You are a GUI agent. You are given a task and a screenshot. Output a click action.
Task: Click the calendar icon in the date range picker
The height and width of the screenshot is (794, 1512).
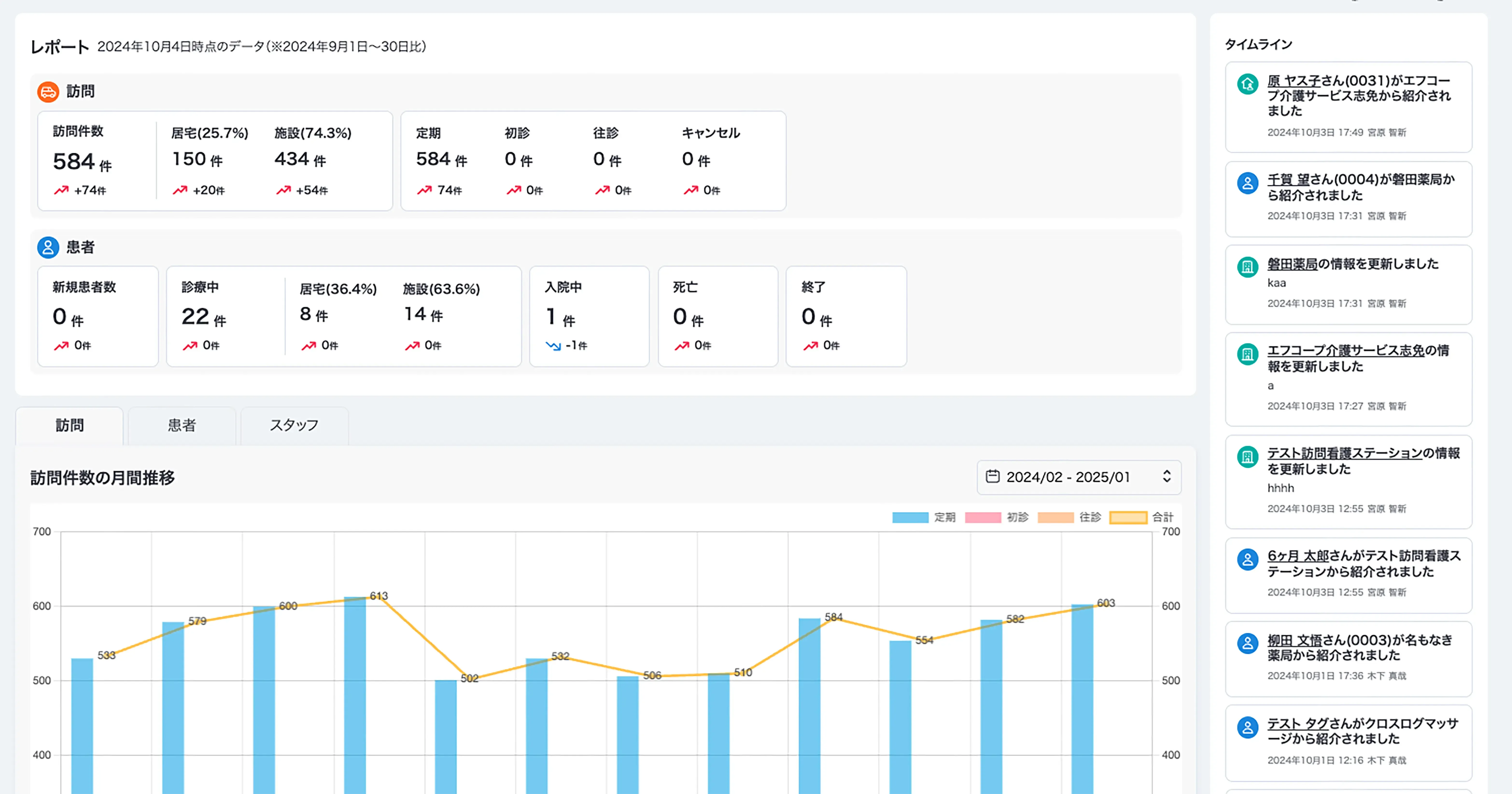[992, 476]
